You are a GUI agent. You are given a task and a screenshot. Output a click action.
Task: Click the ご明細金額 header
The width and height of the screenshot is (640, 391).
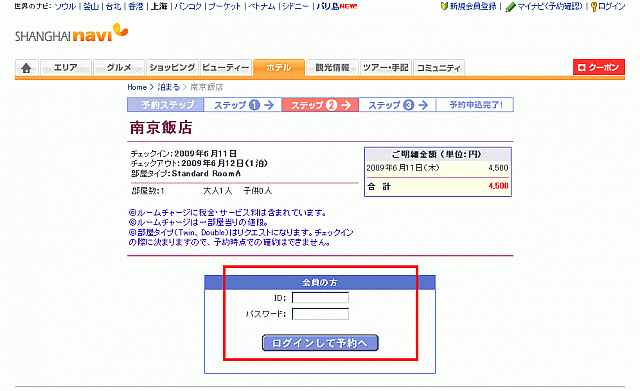(438, 154)
